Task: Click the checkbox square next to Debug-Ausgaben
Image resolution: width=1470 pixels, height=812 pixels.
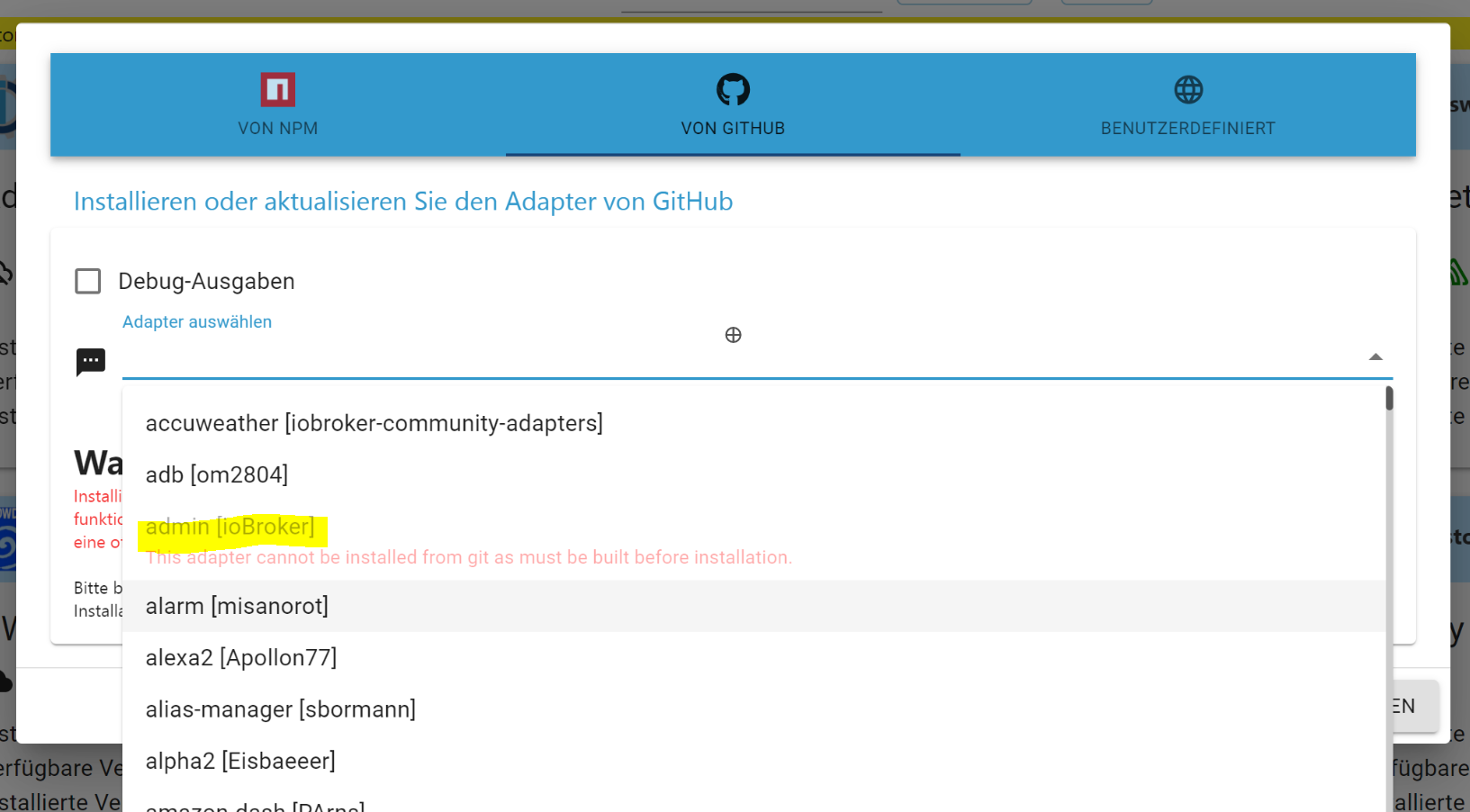Action: [x=87, y=281]
